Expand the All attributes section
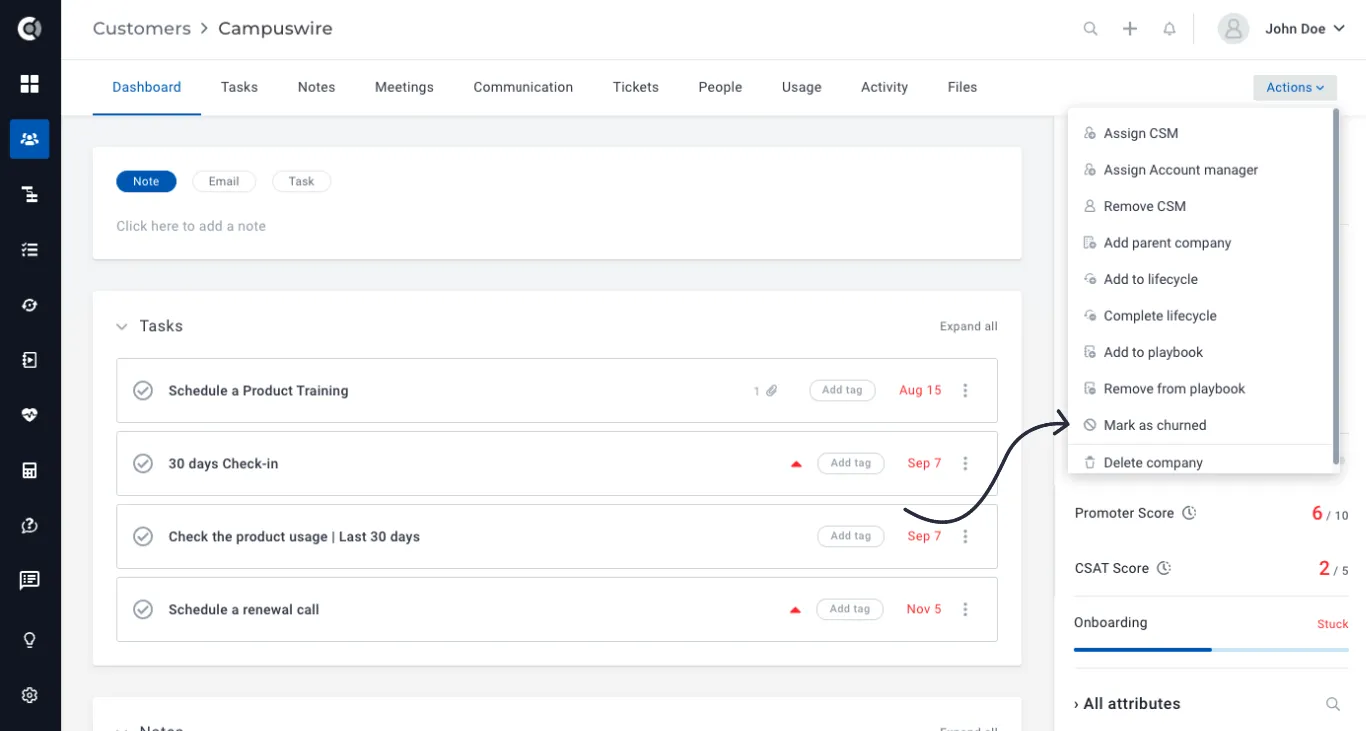This screenshot has height=731, width=1366. (1127, 704)
